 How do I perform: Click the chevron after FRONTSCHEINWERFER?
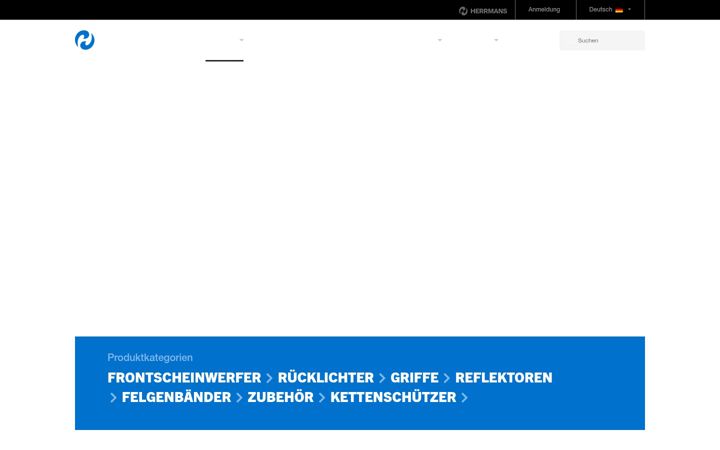point(270,378)
